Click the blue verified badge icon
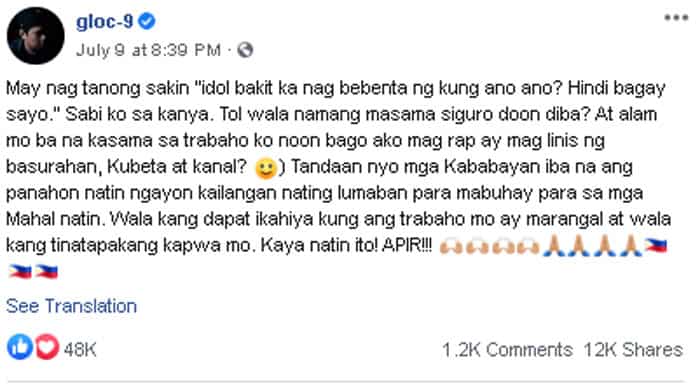700x386 pixels. tap(146, 21)
